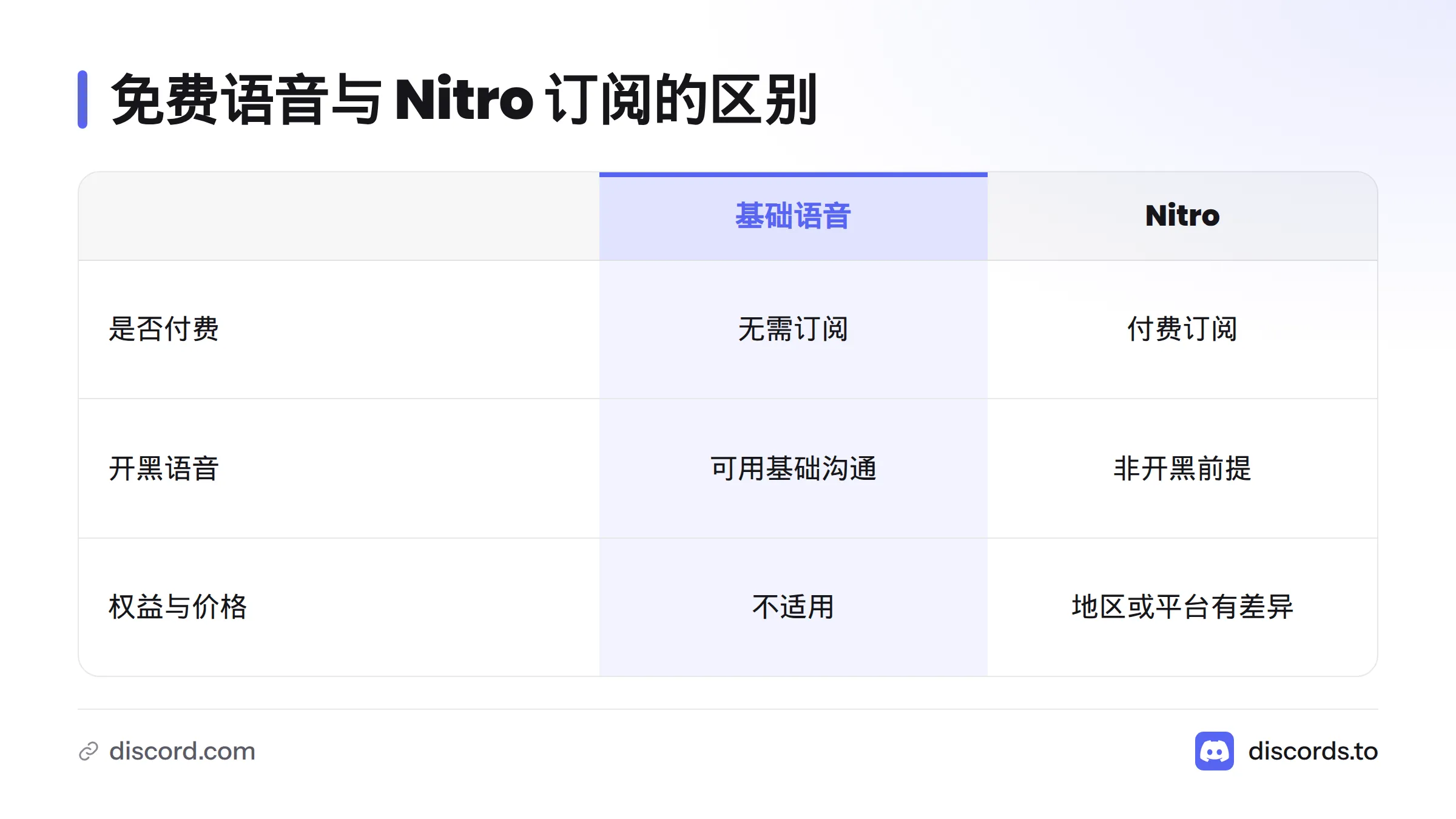Click the title 免费语音与 Nitro 订阅的区别
Viewport: 1456px width, 819px height.
(x=464, y=99)
